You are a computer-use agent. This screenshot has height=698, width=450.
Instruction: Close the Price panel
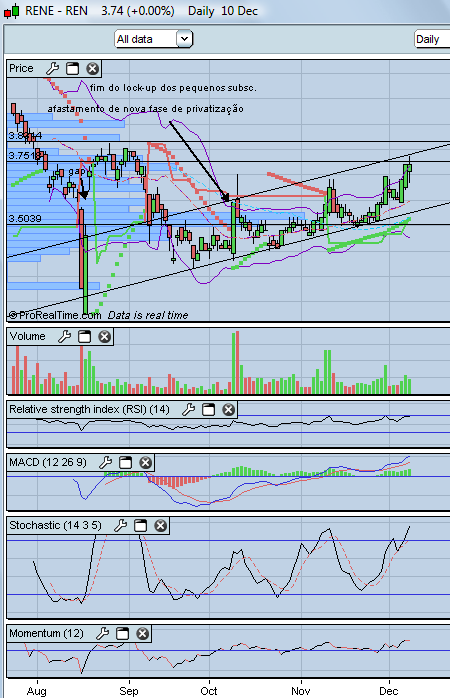point(92,69)
